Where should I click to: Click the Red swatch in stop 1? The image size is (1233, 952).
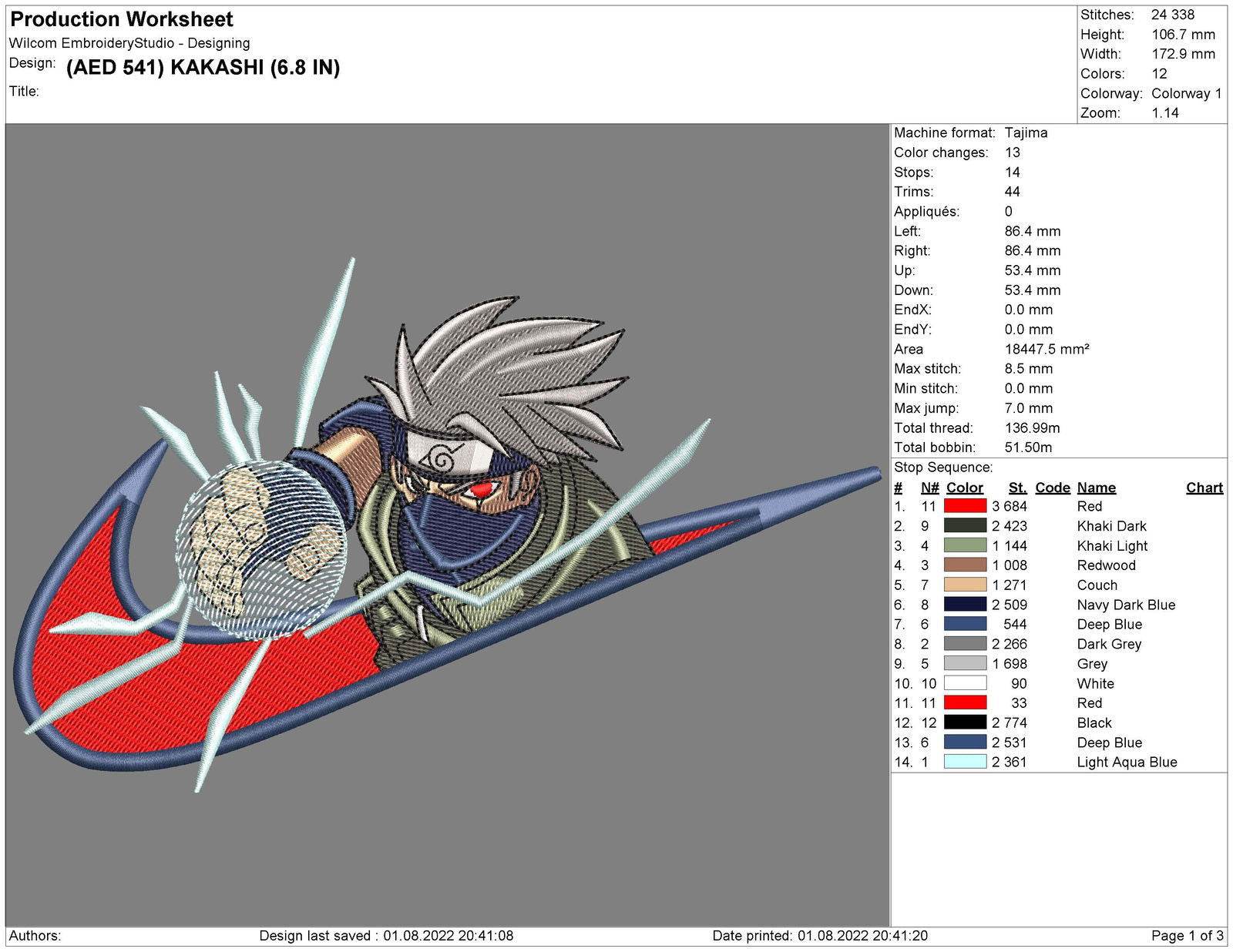point(965,506)
